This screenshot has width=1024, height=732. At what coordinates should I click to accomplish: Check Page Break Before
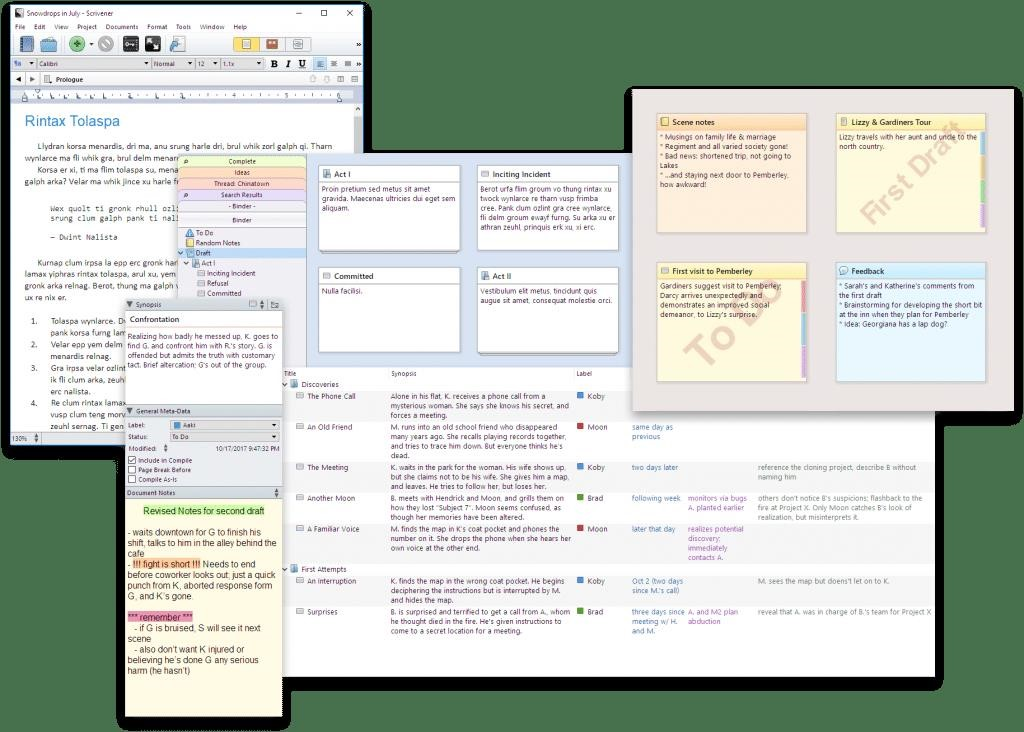[x=132, y=469]
